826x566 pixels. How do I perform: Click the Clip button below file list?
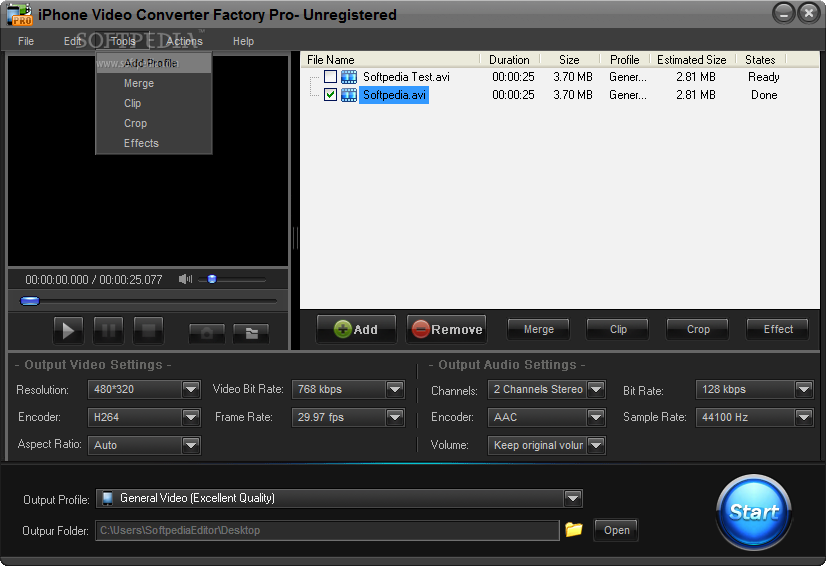click(618, 329)
